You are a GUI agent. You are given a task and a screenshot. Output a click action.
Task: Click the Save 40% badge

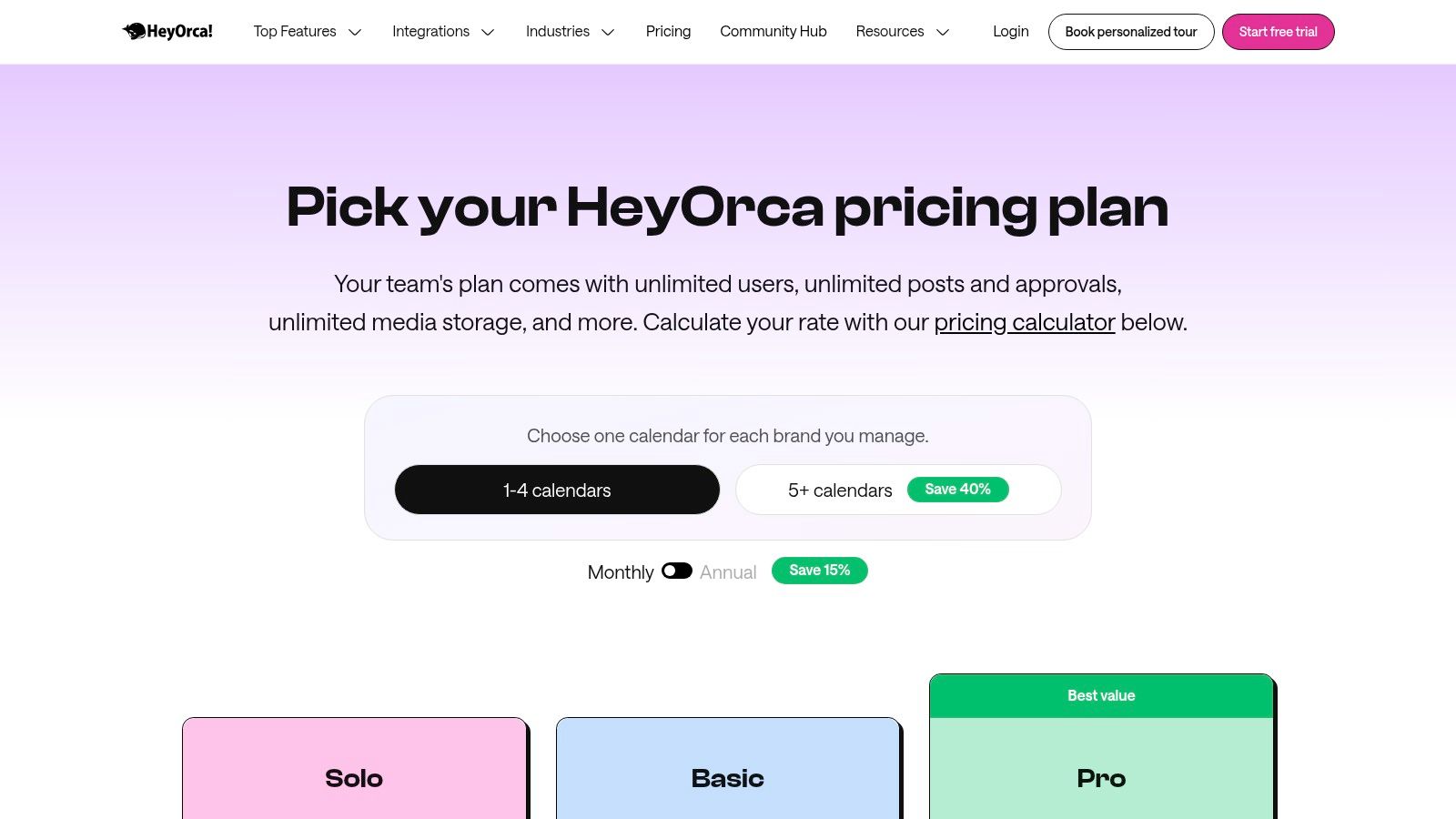(957, 489)
